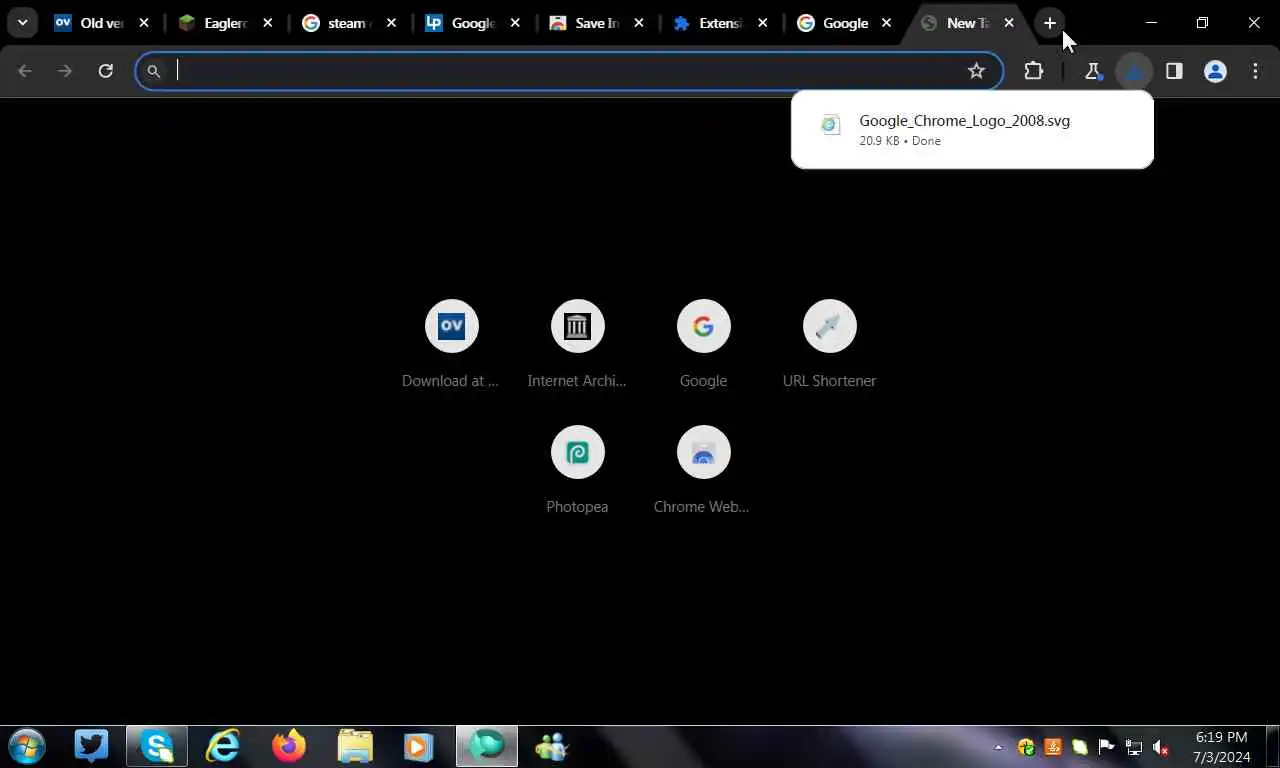This screenshot has height=768, width=1280.
Task: Open the Internet Archive shortcut
Action: tap(577, 345)
